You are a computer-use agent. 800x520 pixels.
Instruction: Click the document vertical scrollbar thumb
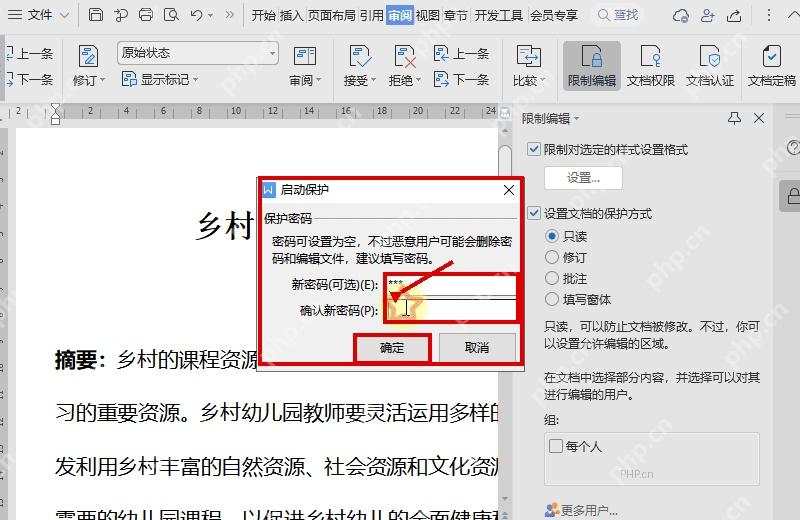pos(505,161)
